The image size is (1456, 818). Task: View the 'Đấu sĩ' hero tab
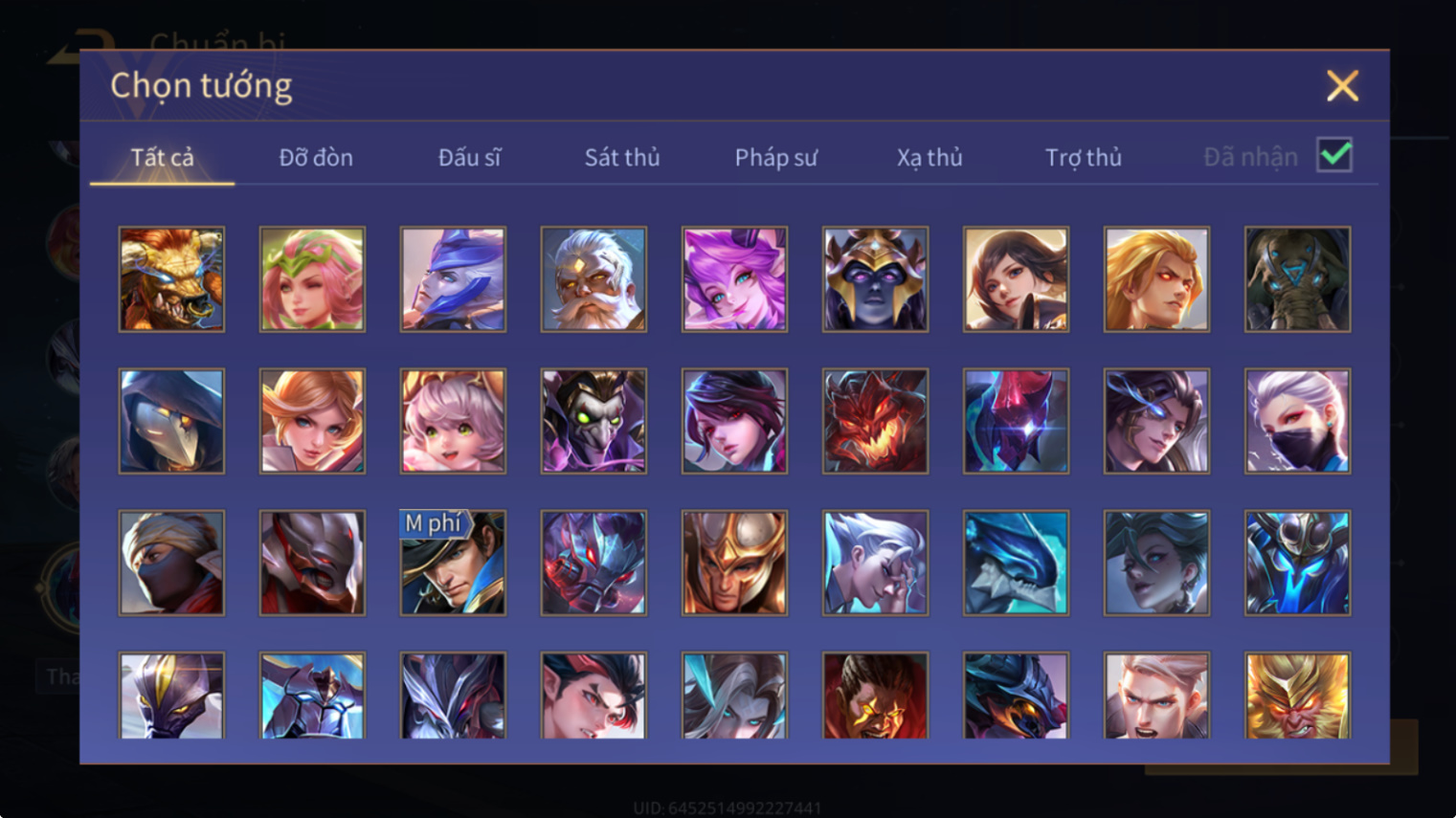pyautogui.click(x=469, y=157)
